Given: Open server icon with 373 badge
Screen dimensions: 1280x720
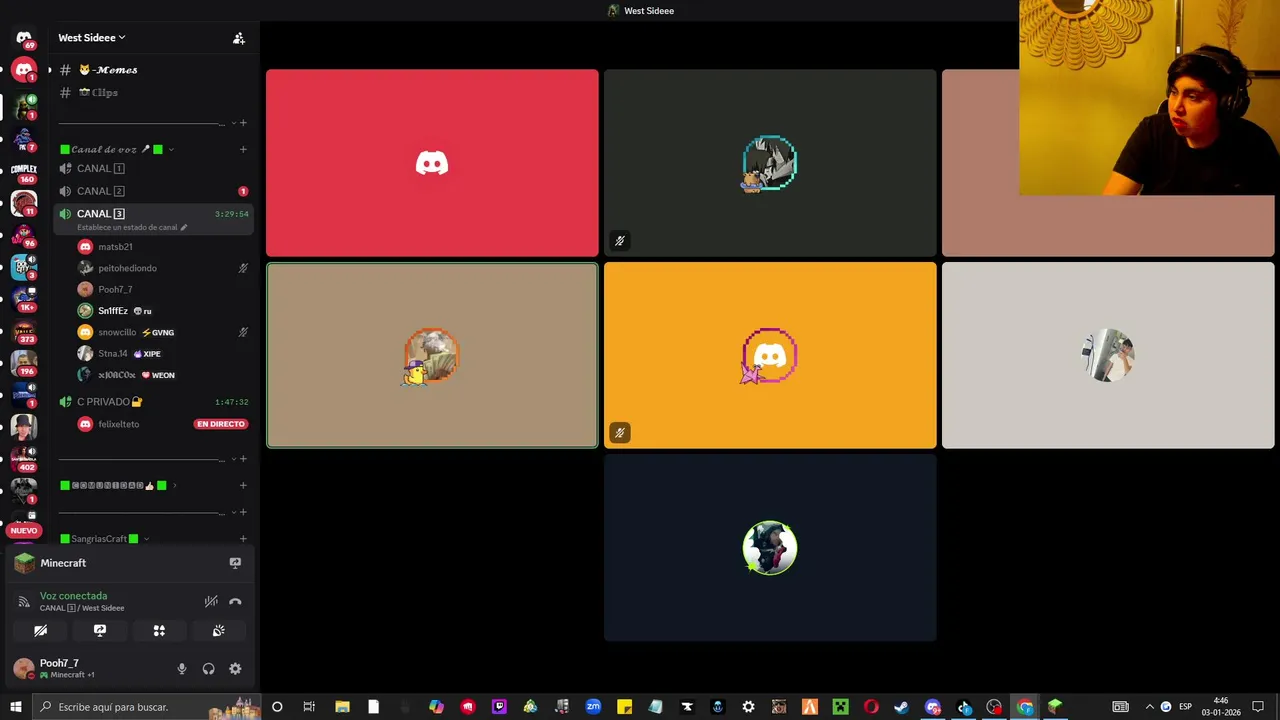Looking at the screenshot, I should 24,332.
